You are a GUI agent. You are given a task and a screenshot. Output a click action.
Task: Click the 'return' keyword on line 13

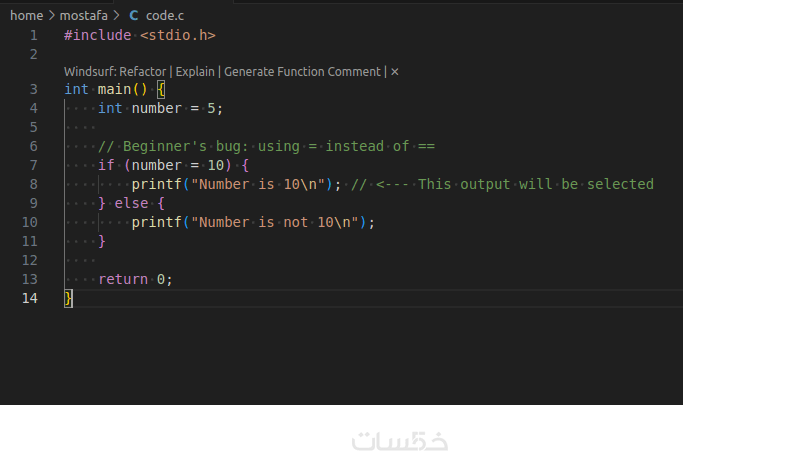tap(123, 280)
